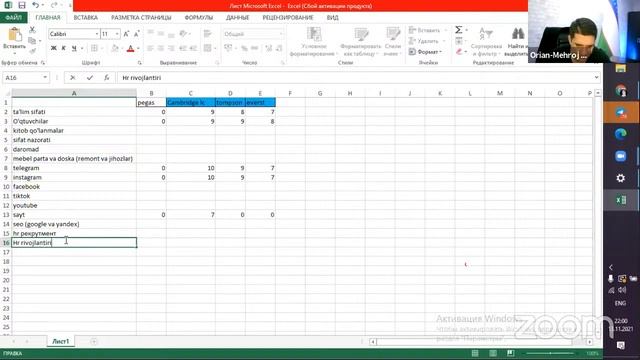Switch to the РЕЦЕНЗИРОВАНИЕ tab
Image resolution: width=640 pixels, height=360 pixels.
click(288, 18)
